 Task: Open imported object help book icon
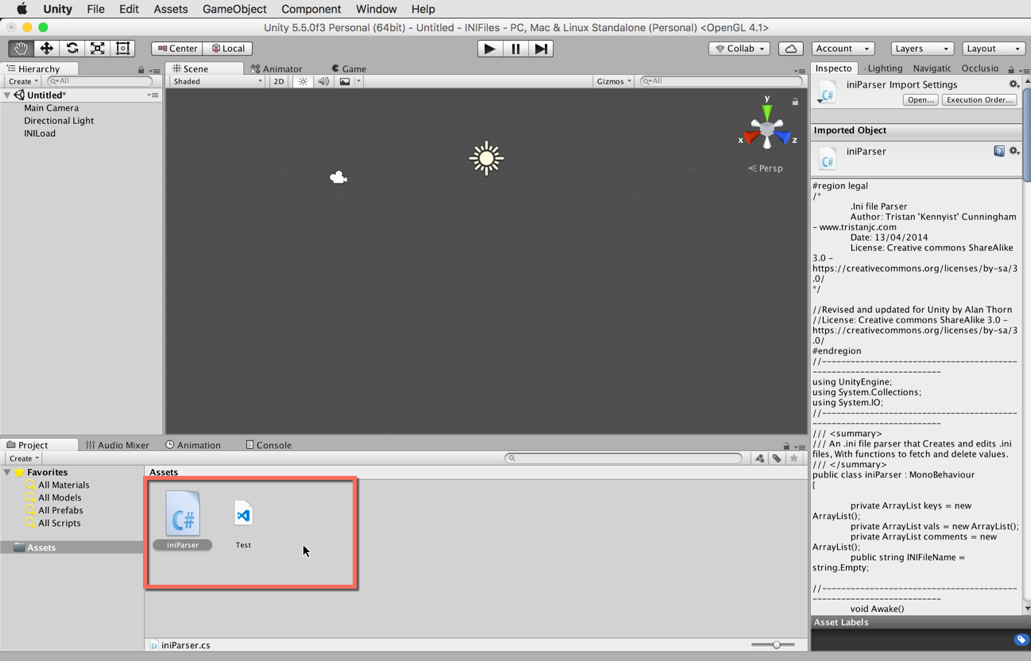point(999,151)
